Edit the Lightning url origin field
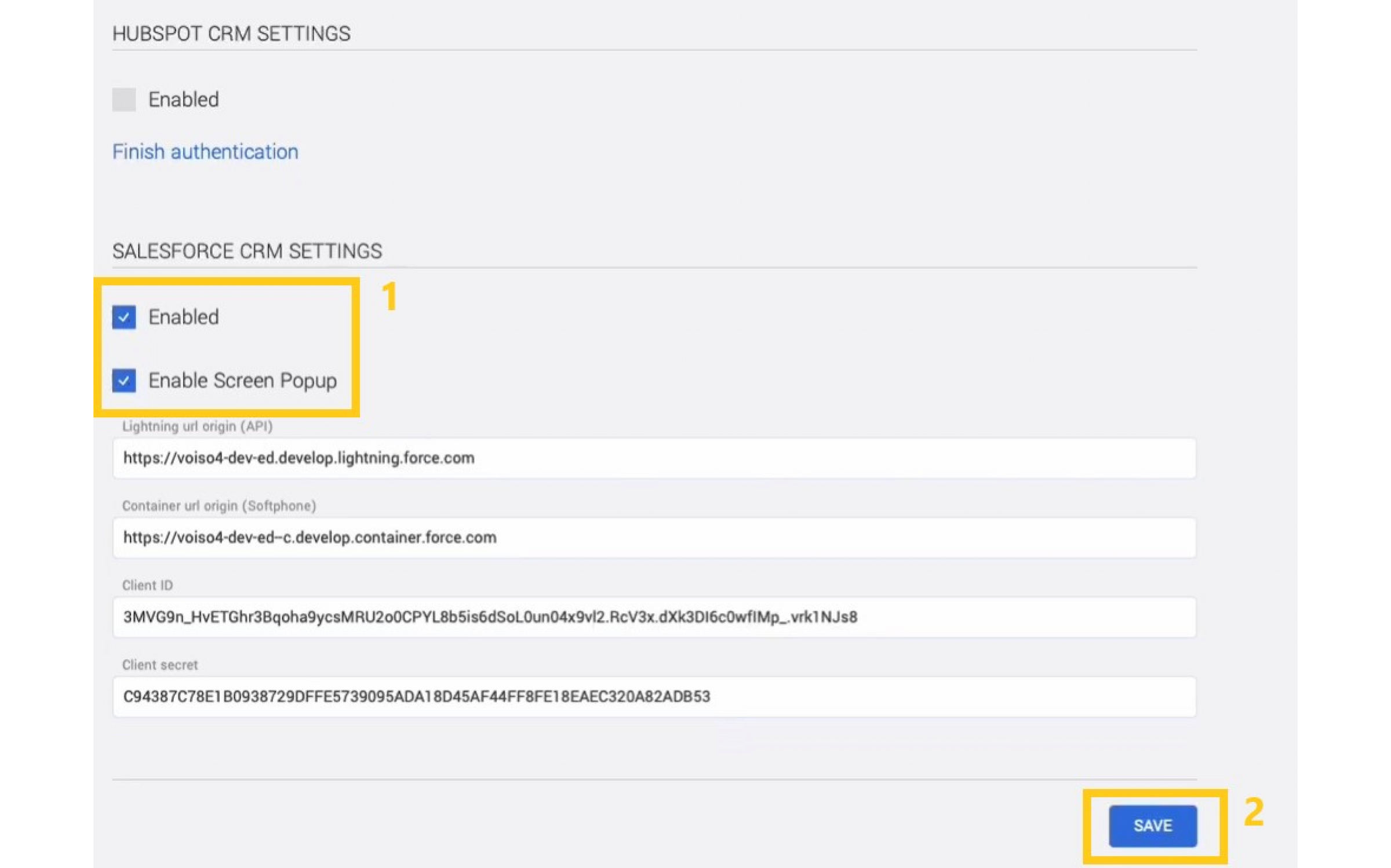Image resolution: width=1391 pixels, height=868 pixels. point(654,458)
